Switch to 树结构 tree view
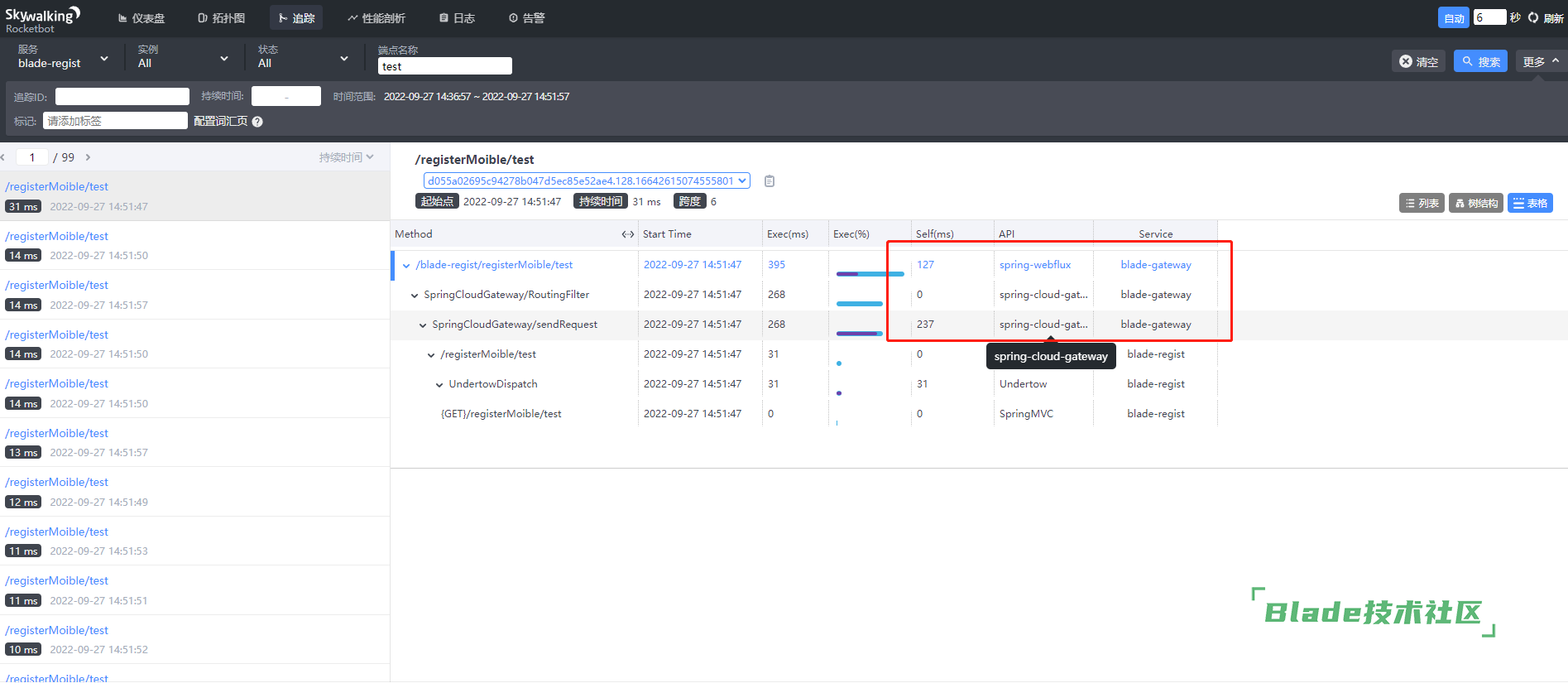Viewport: 1568px width, 688px height. pos(1476,203)
